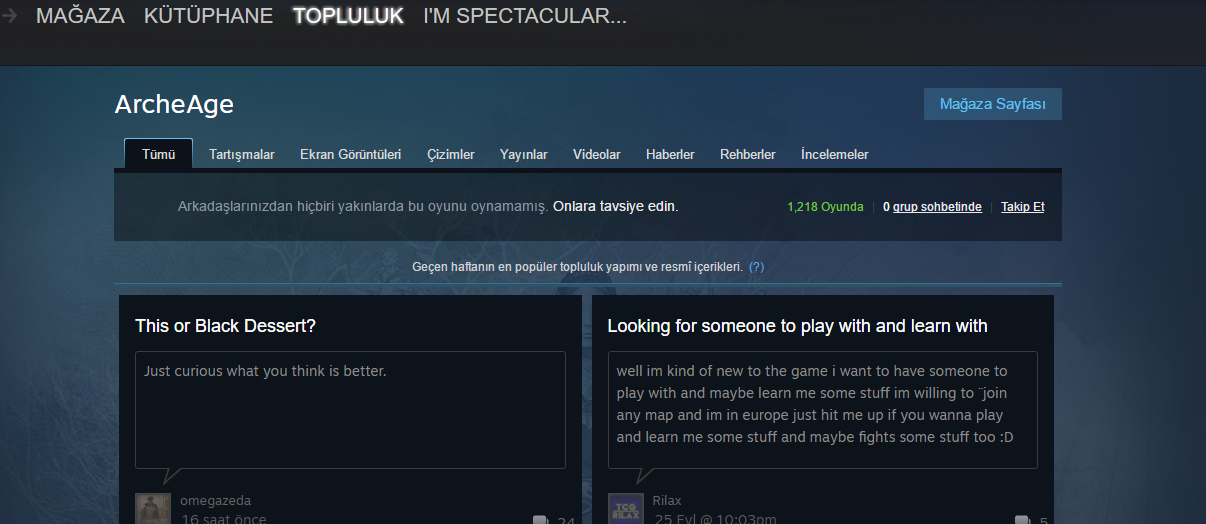Select the TOPLULUK menu
The height and width of the screenshot is (524, 1206).
pos(348,16)
